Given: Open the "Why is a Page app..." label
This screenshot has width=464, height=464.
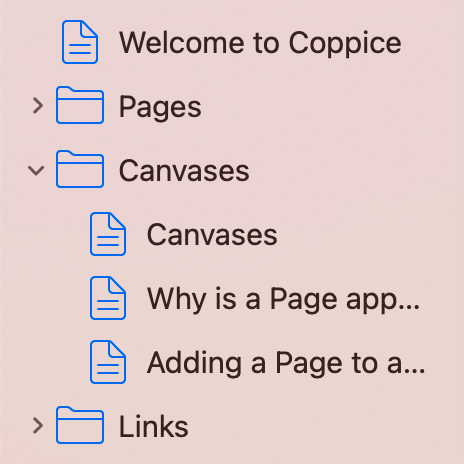Looking at the screenshot, I should [284, 299].
